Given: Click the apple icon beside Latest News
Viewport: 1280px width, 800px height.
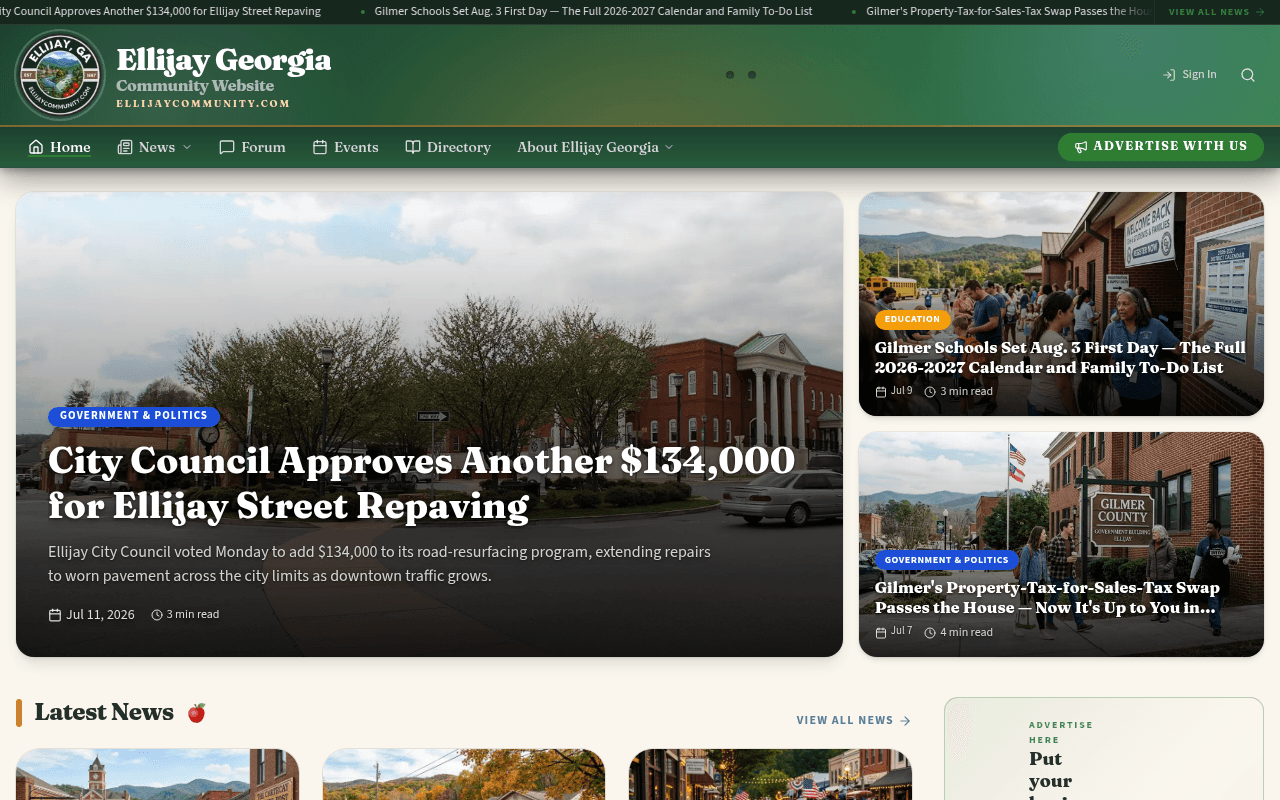Looking at the screenshot, I should click(x=197, y=713).
